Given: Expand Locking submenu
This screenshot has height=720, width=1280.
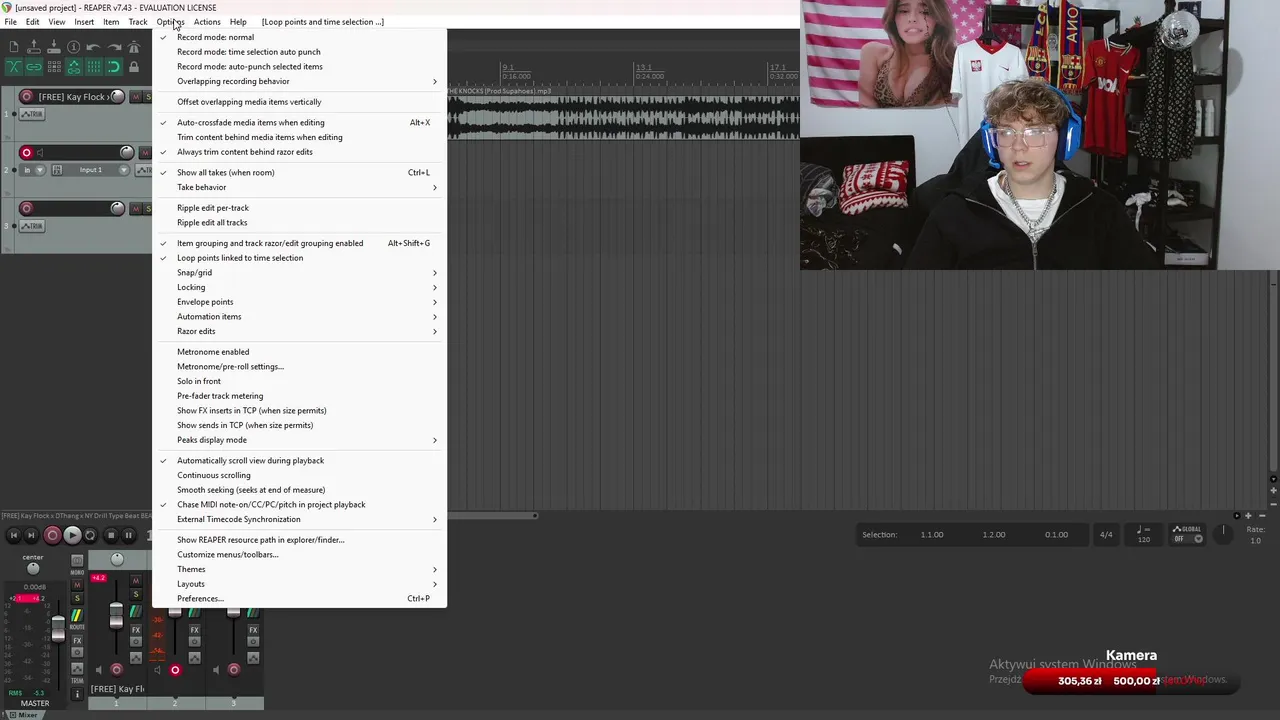Looking at the screenshot, I should [x=300, y=287].
